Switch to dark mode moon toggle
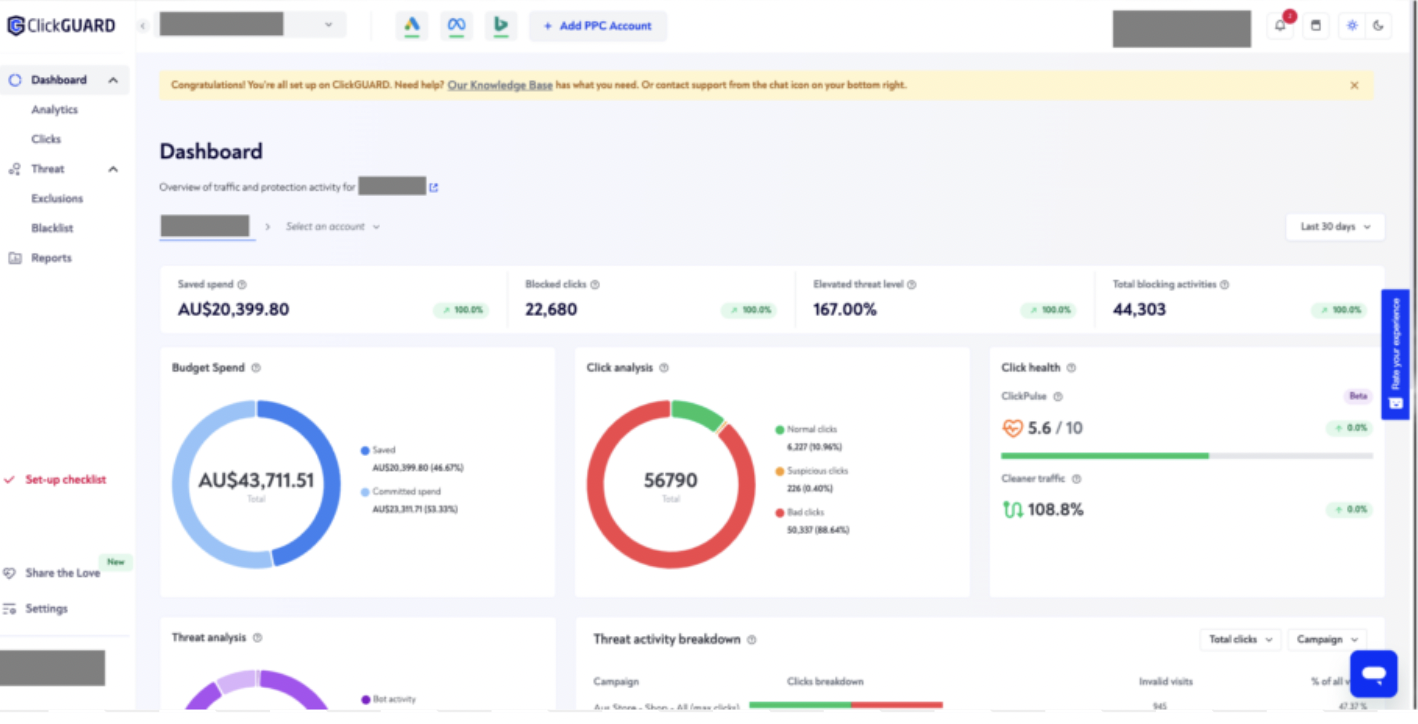 coord(1378,26)
